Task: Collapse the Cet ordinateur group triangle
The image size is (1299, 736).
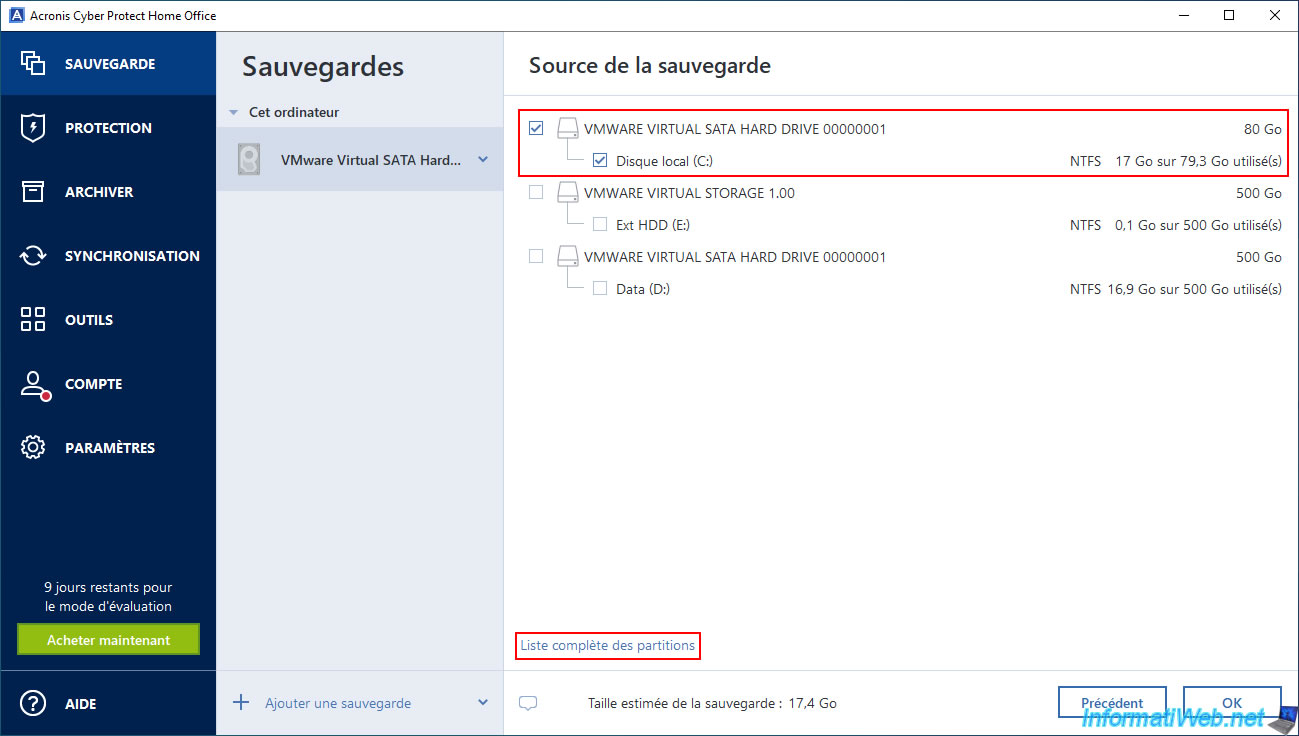Action: coord(233,113)
